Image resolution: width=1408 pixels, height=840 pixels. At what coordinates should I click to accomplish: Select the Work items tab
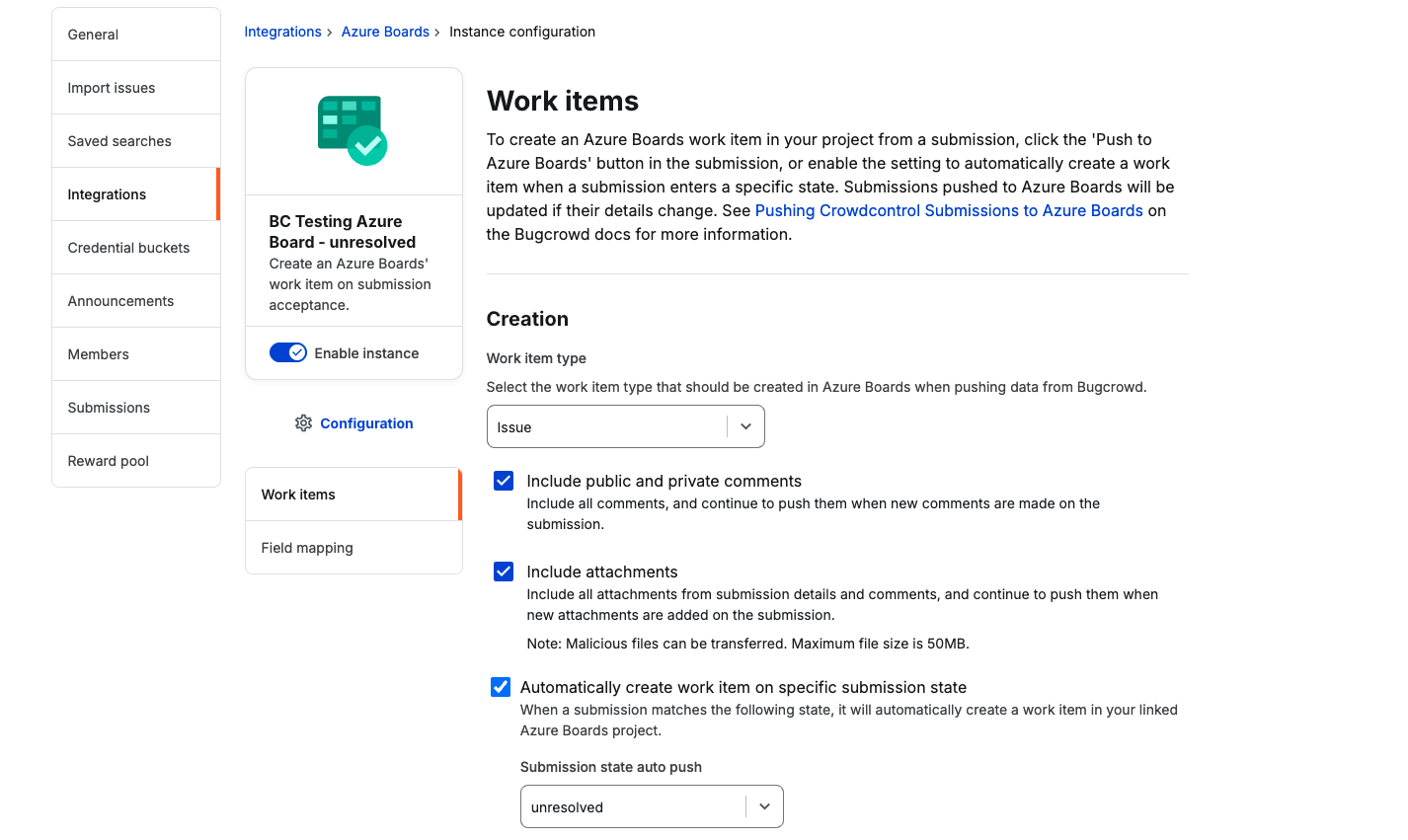[x=298, y=495]
